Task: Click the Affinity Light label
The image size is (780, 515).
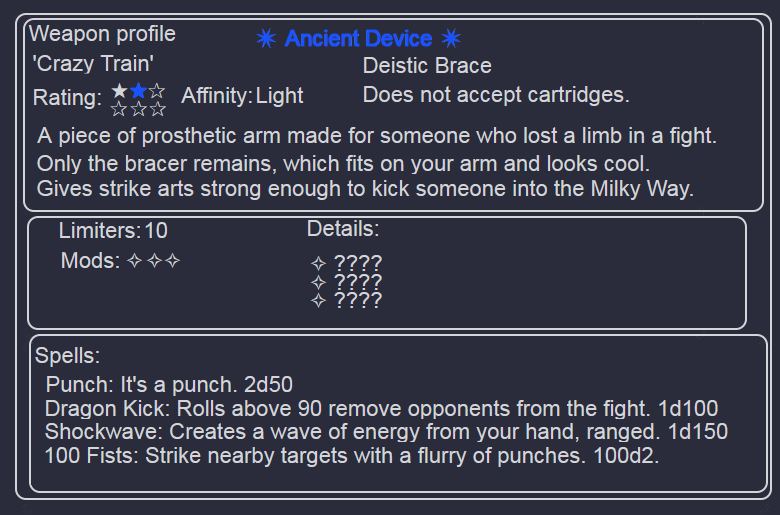Action: click(x=242, y=96)
